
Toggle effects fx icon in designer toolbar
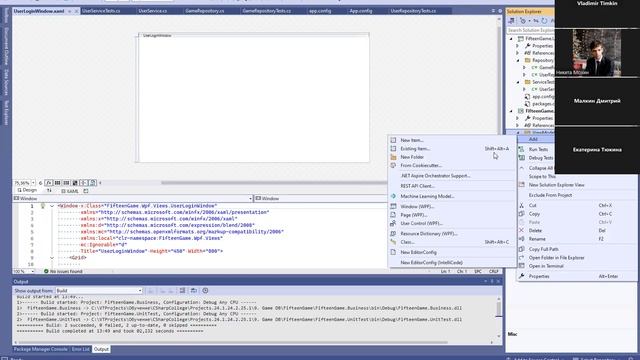click(x=49, y=183)
